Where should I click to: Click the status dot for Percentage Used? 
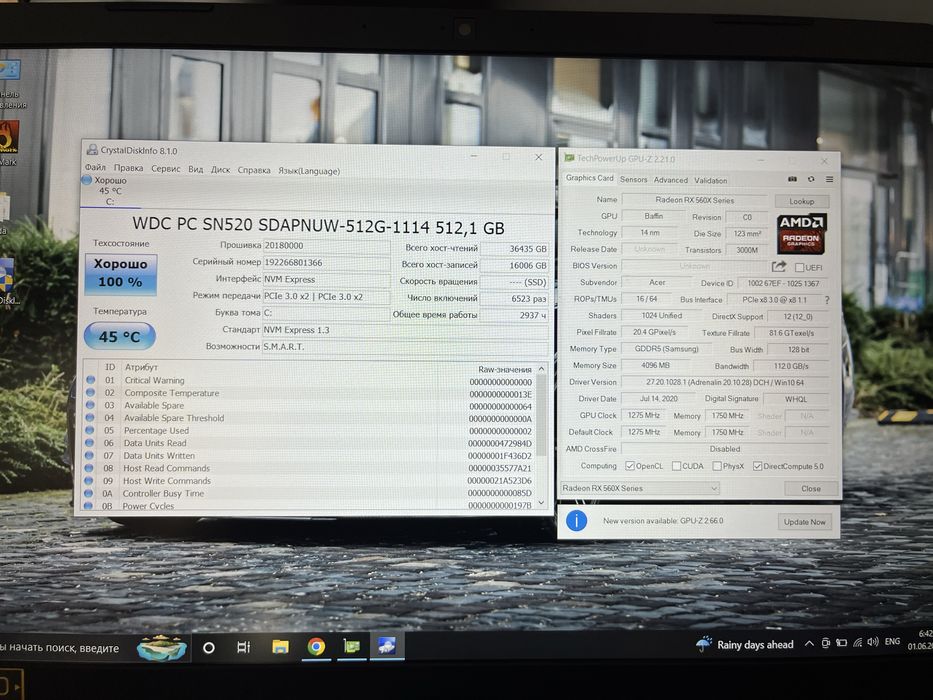pos(90,430)
